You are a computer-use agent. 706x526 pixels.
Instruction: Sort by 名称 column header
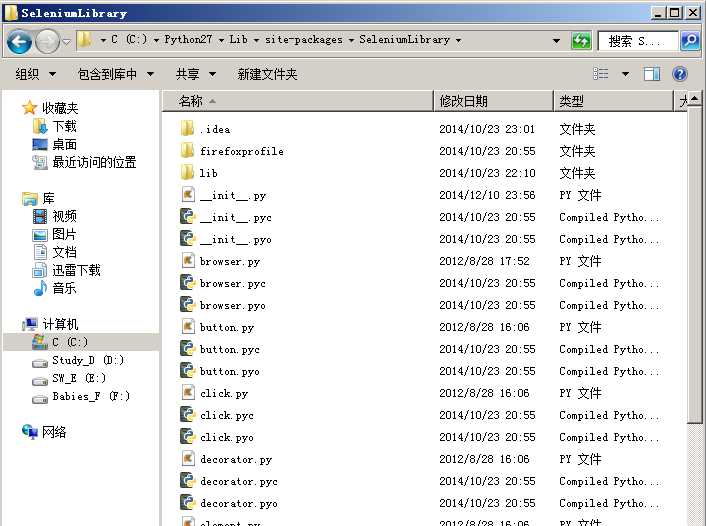click(x=298, y=101)
